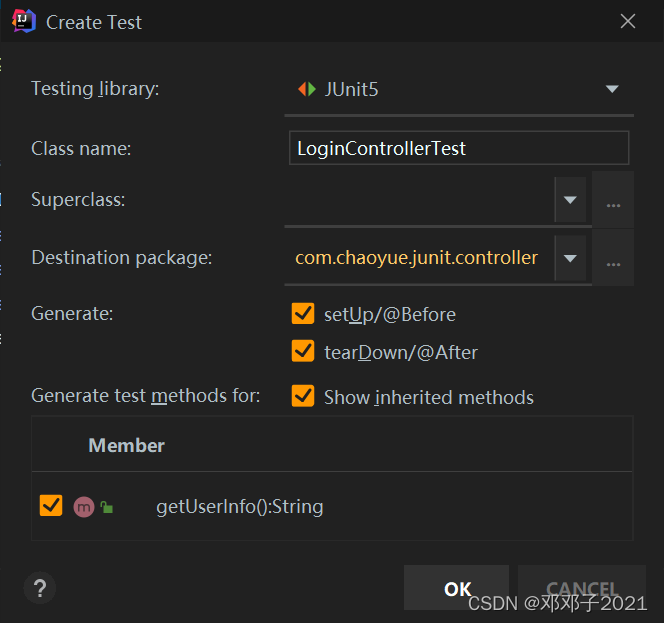Viewport: 664px width, 623px height.
Task: Open the help question mark icon
Action: coord(40,588)
